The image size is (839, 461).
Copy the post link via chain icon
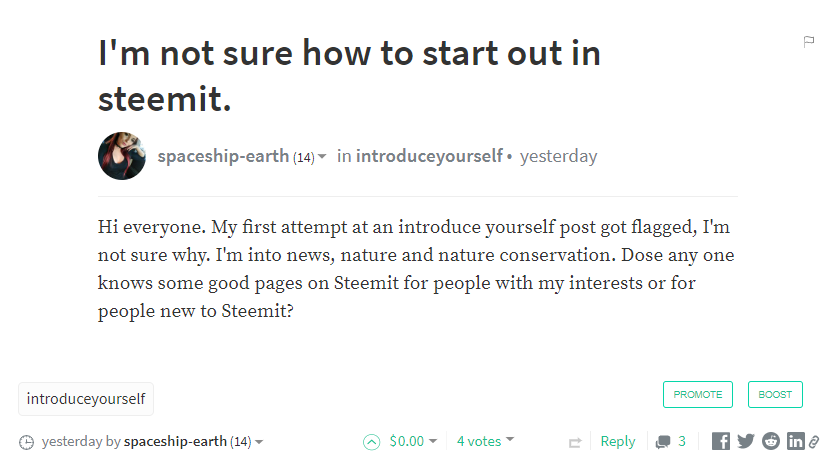point(814,441)
